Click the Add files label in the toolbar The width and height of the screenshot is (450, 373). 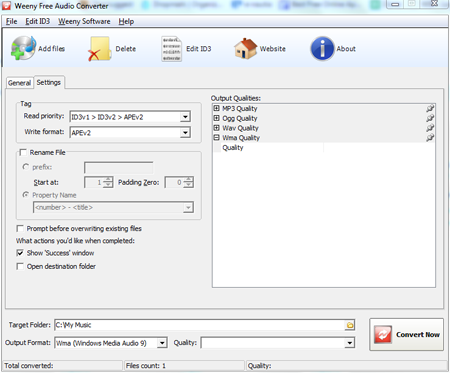pyautogui.click(x=52, y=49)
